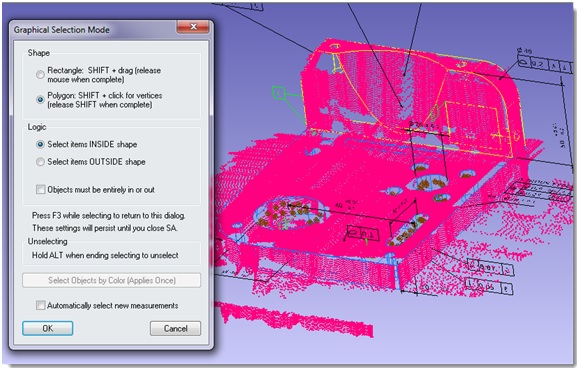Viewport: 583px width, 379px height.
Task: Tick Automatically select new measurements checkbox
Action: click(41, 305)
